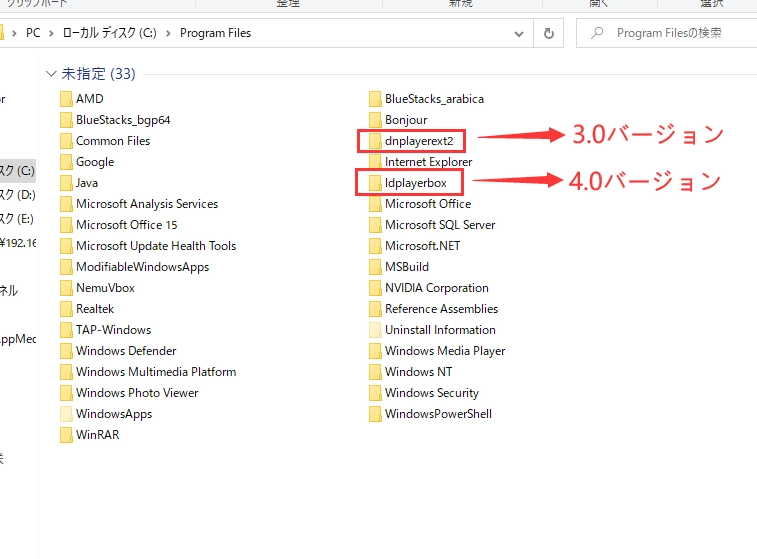Click the NemuVbox folder icon

tap(66, 288)
